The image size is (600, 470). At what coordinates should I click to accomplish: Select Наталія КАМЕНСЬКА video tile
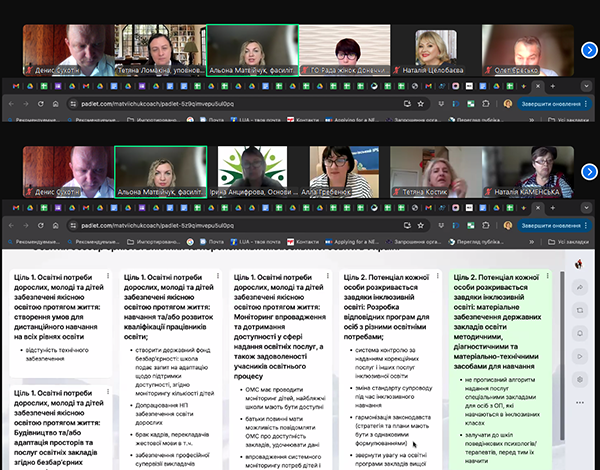(528, 172)
